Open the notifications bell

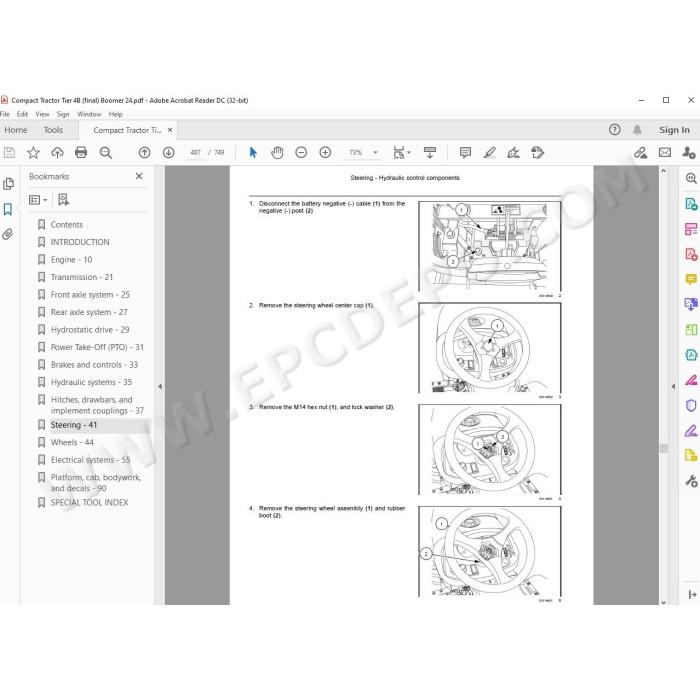click(x=637, y=129)
